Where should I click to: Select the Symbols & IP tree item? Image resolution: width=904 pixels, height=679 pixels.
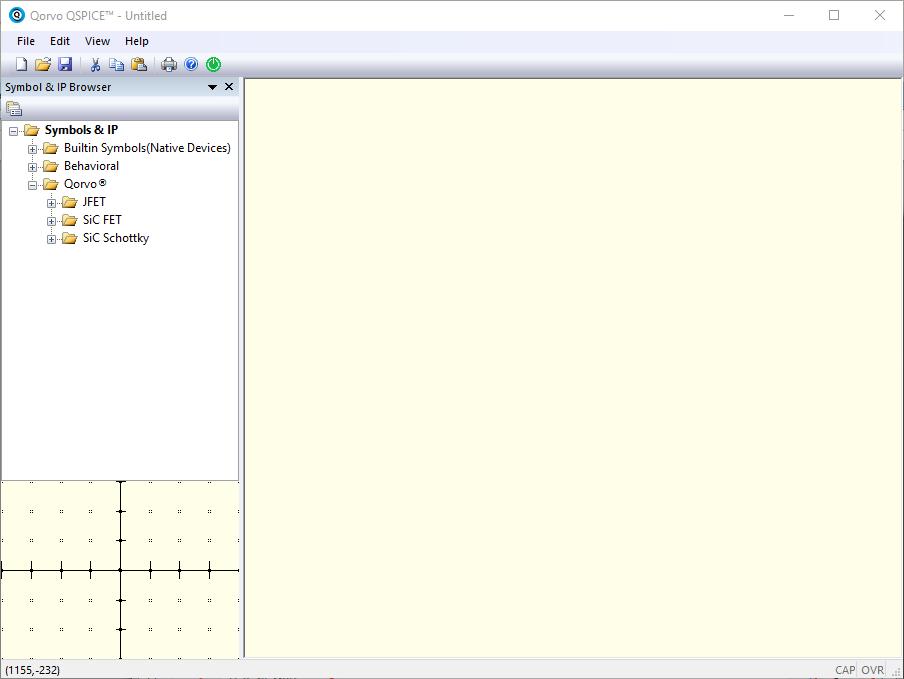81,130
